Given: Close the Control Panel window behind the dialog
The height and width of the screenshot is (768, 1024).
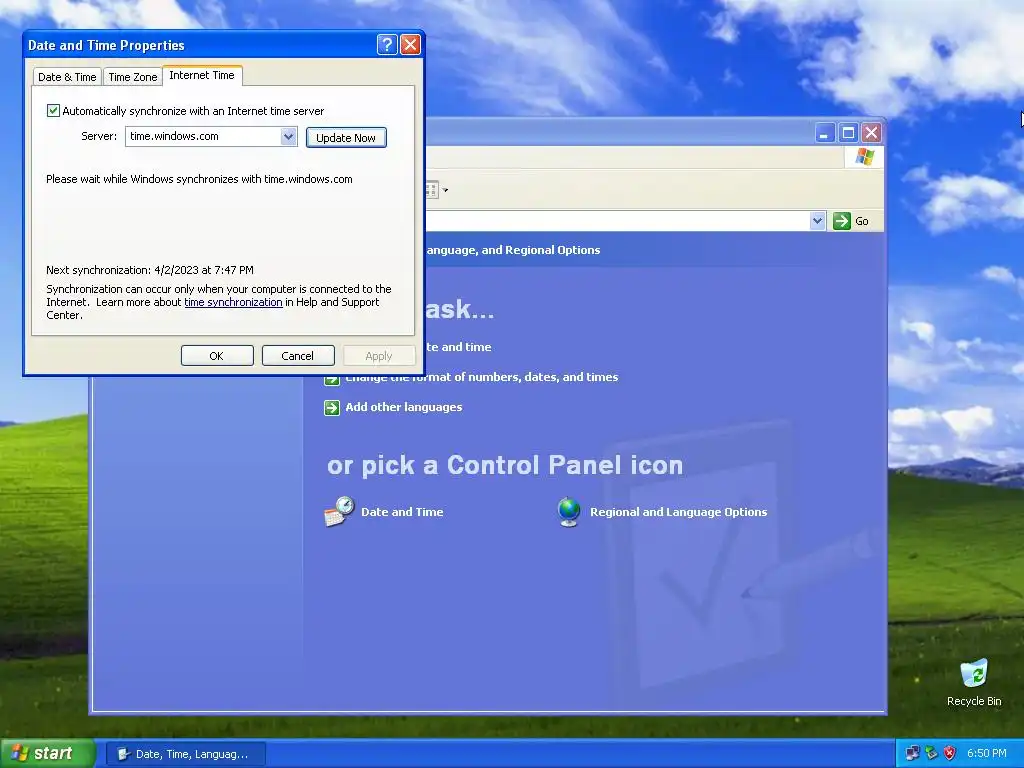Looking at the screenshot, I should 871,133.
